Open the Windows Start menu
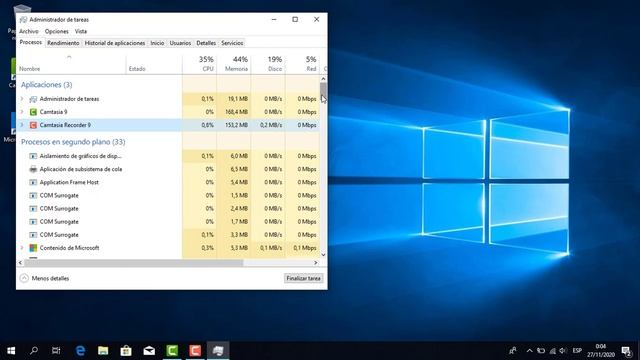Viewport: 640px width, 360px height. pos(11,351)
